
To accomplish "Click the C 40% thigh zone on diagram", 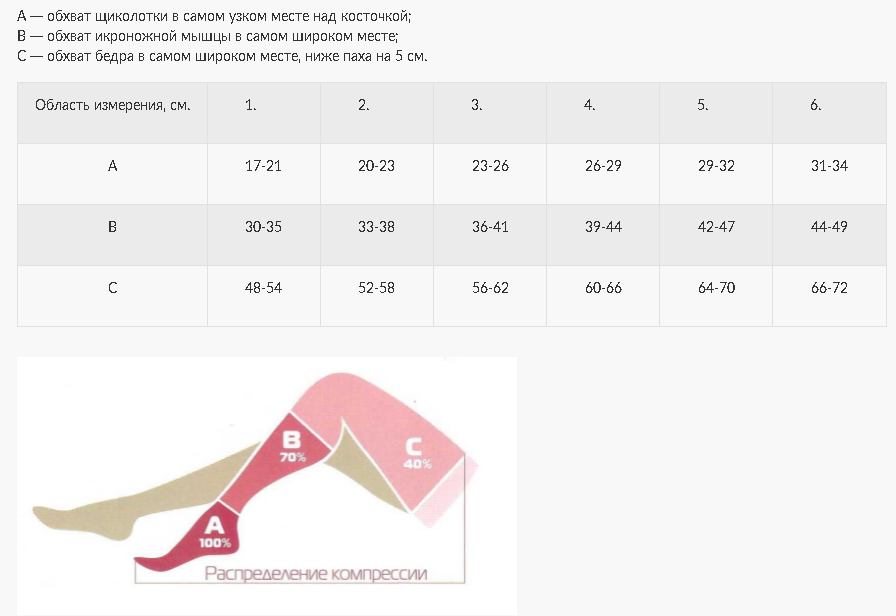I will tap(417, 454).
